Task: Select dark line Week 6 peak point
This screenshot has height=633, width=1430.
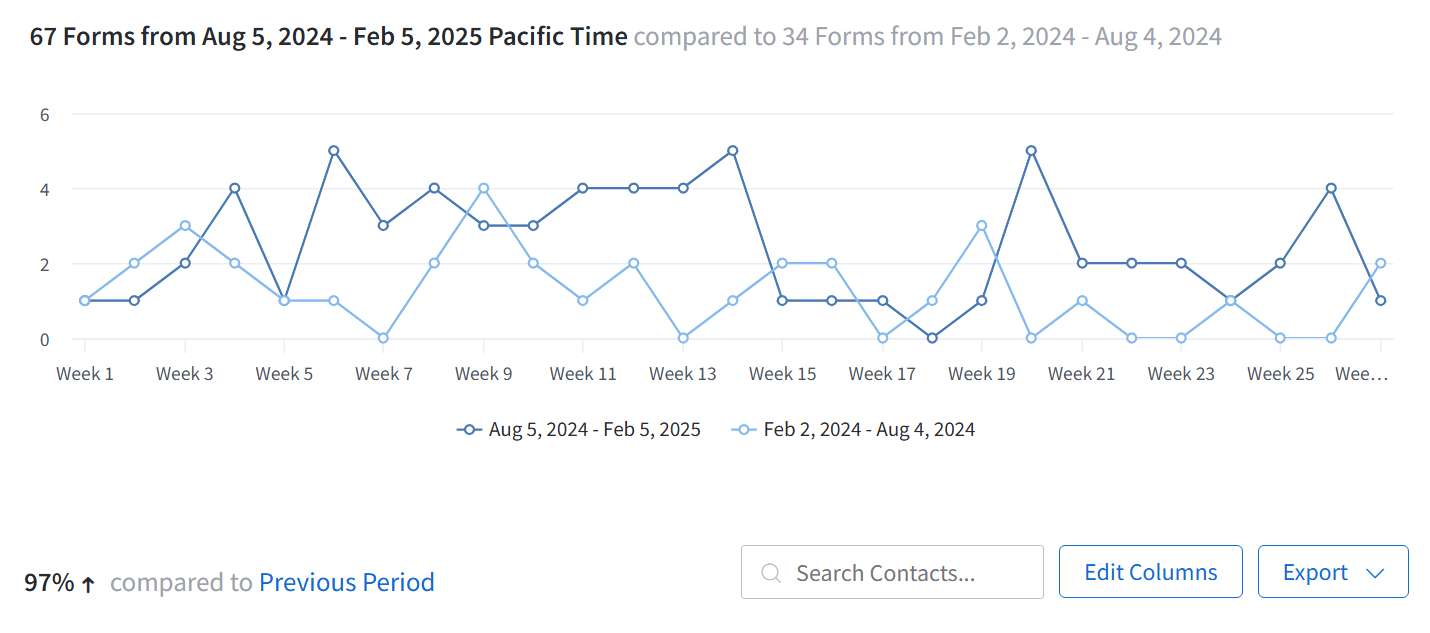Action: pyautogui.click(x=334, y=151)
